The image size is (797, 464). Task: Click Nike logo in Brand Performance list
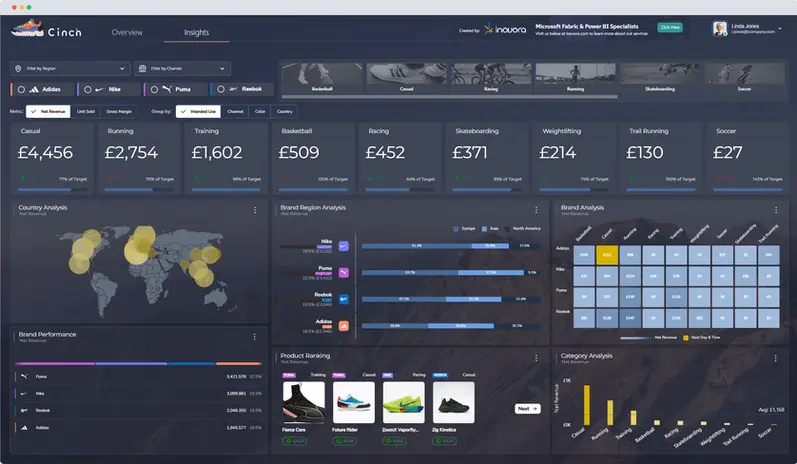click(x=24, y=393)
